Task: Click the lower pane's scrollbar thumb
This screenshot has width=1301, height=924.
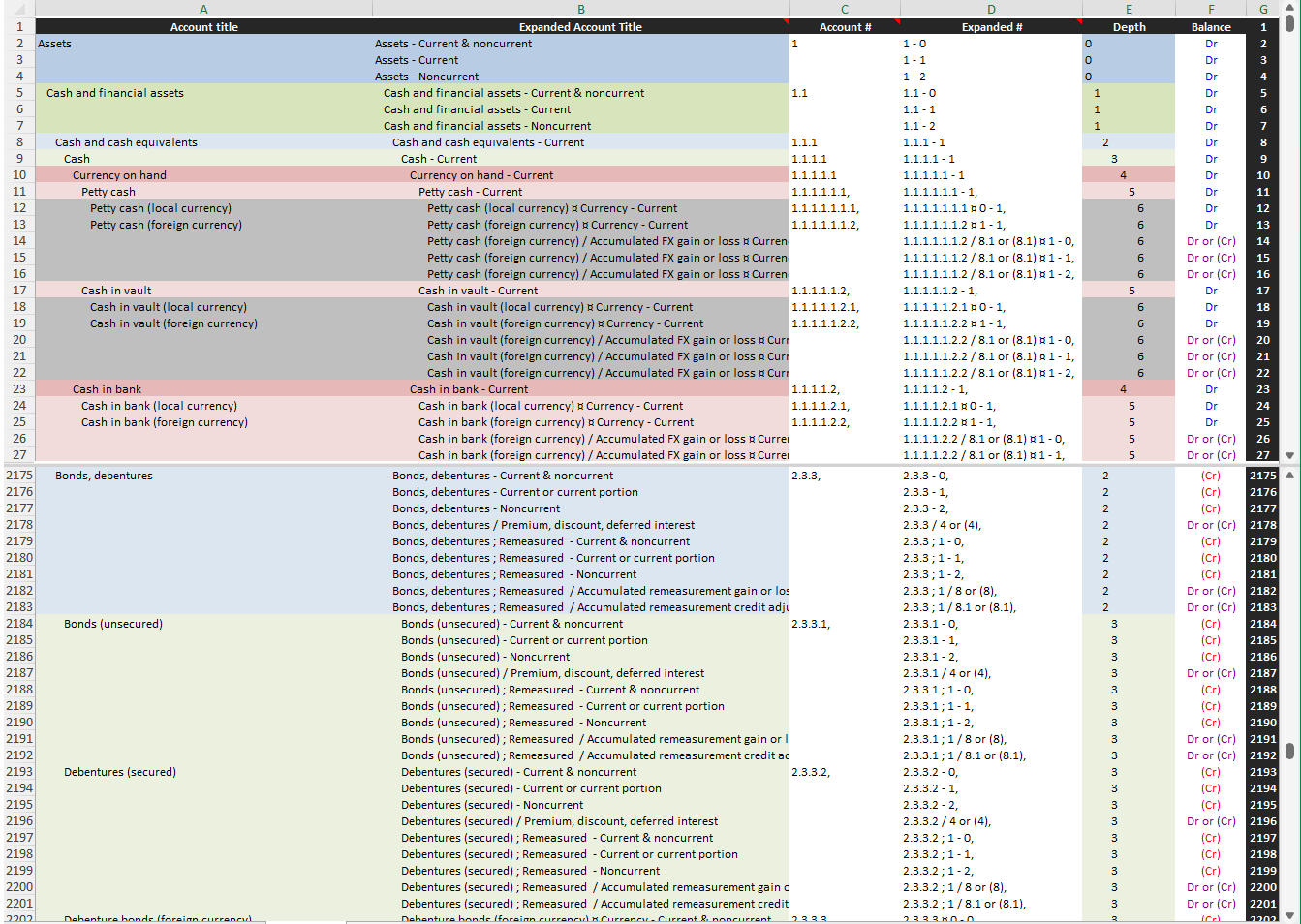Action: (1289, 751)
